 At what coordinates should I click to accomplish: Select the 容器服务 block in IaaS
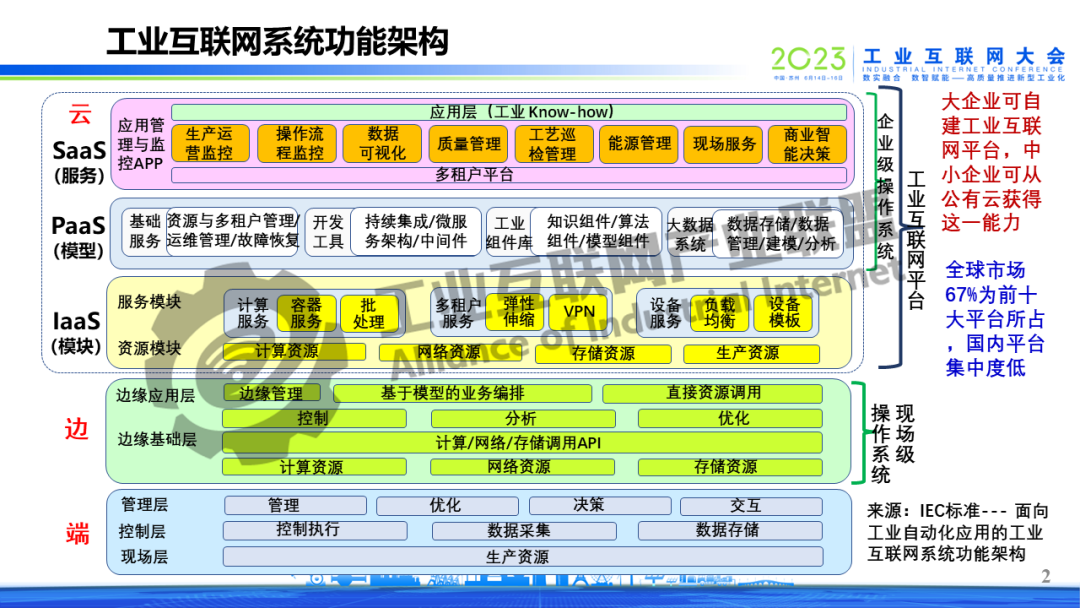[x=305, y=313]
